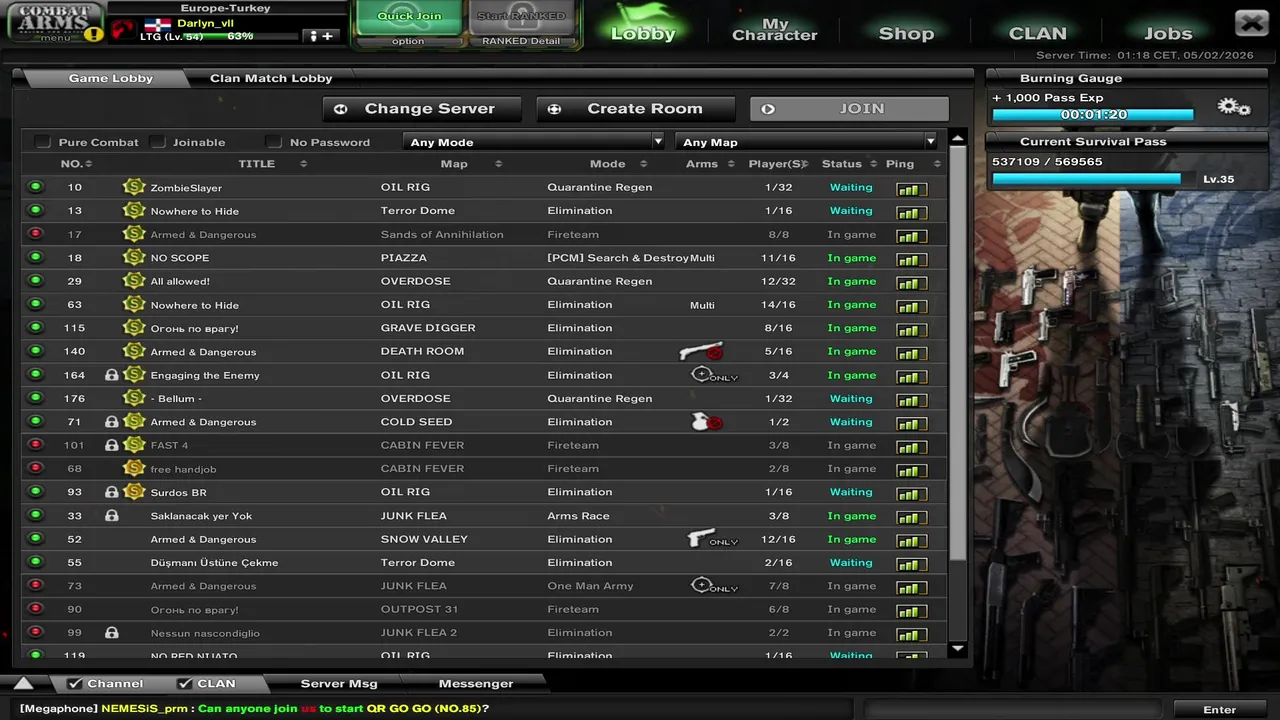The width and height of the screenshot is (1280, 720).
Task: Click the sniper-only icon on One Man Army room
Action: 714,586
